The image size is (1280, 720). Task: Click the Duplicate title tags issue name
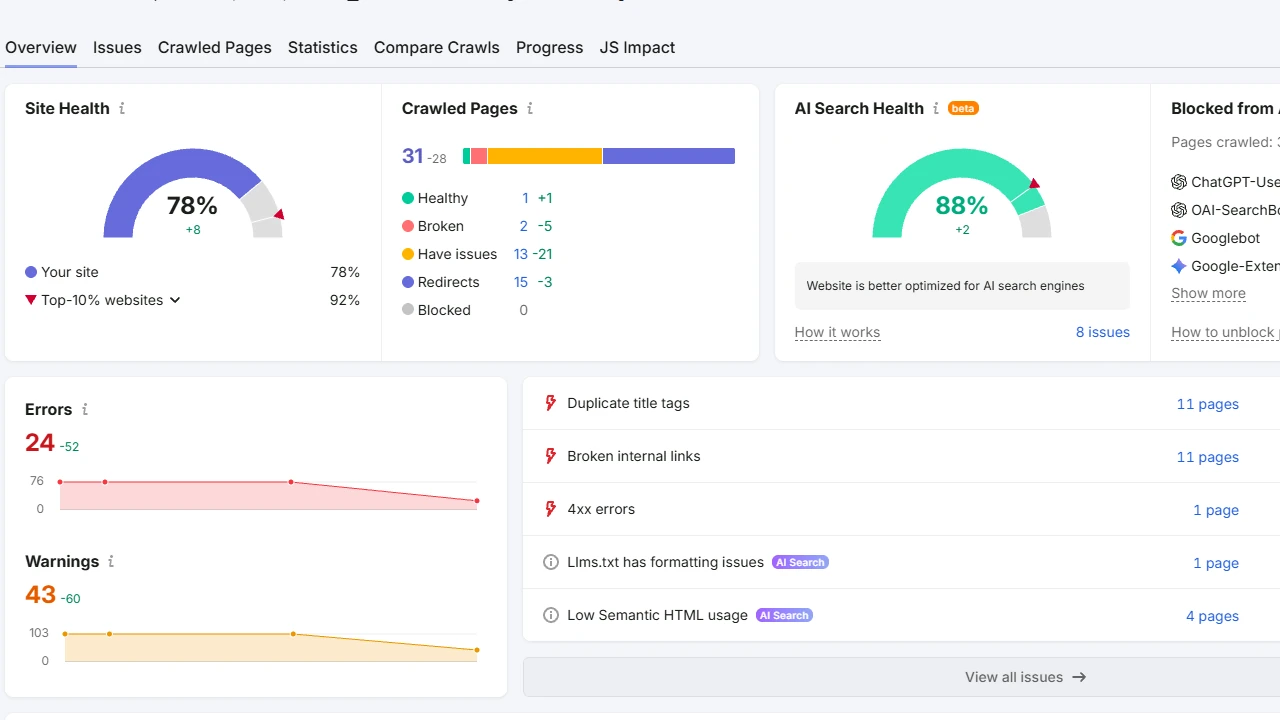coord(628,403)
